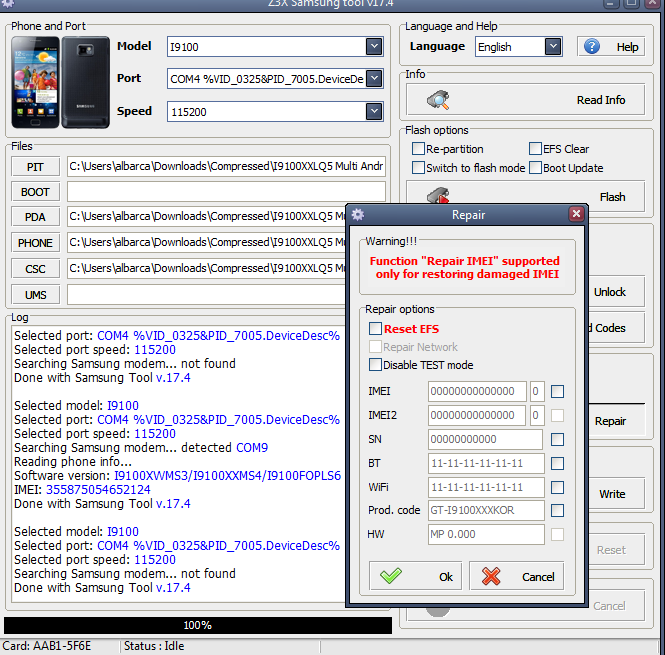
Task: Click the IMEI number input field
Action: (x=477, y=391)
